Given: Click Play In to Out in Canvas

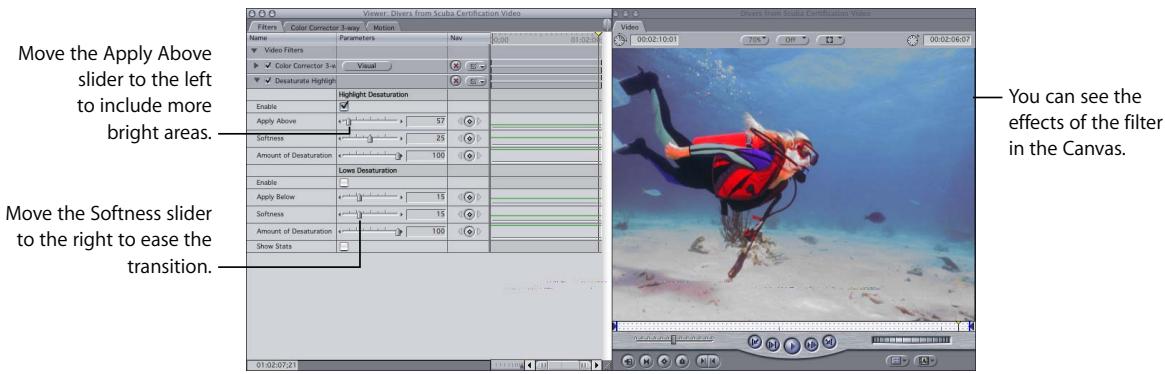Looking at the screenshot, I should [773, 344].
